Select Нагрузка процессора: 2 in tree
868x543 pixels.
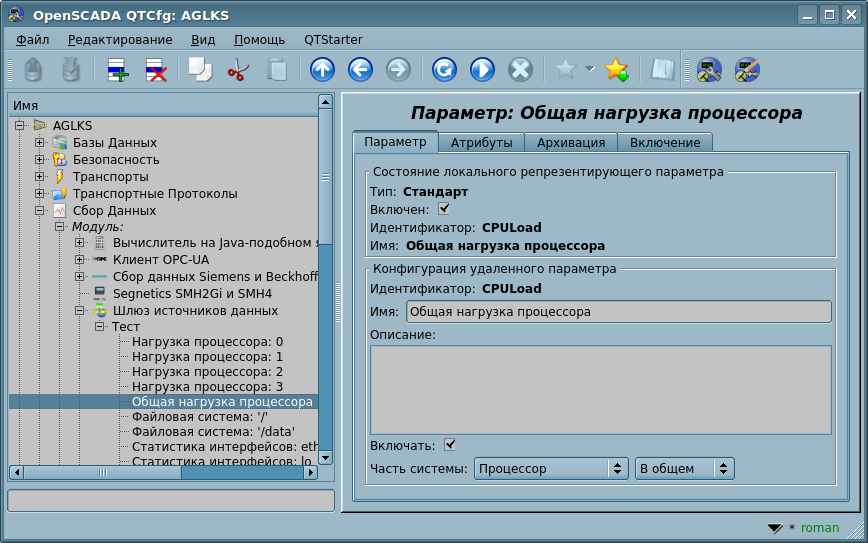207,372
